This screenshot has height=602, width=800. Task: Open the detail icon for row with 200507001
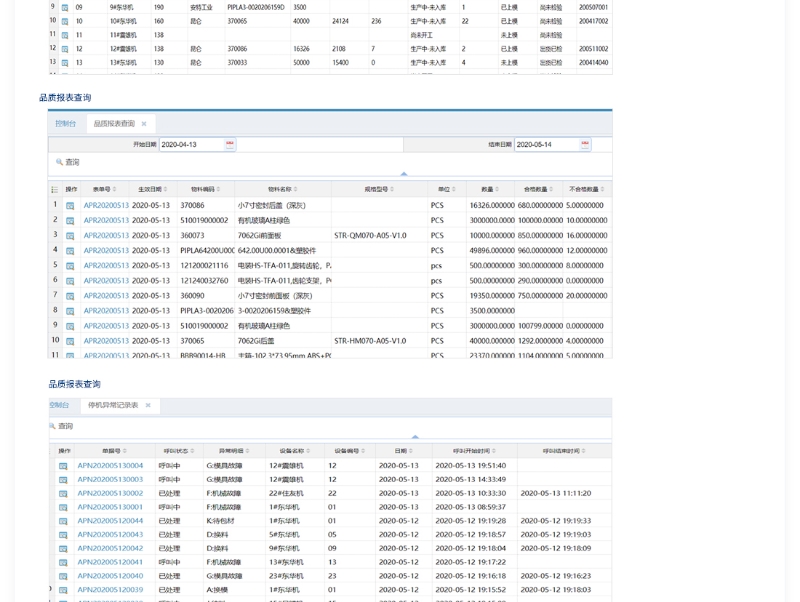tap(65, 8)
